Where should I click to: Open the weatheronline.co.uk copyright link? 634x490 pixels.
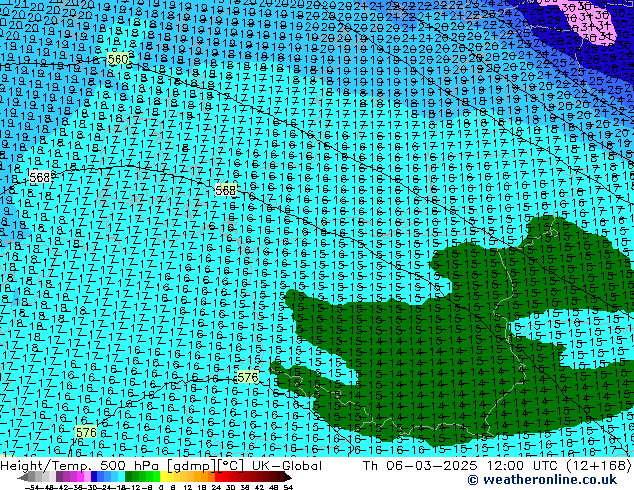[x=542, y=480]
